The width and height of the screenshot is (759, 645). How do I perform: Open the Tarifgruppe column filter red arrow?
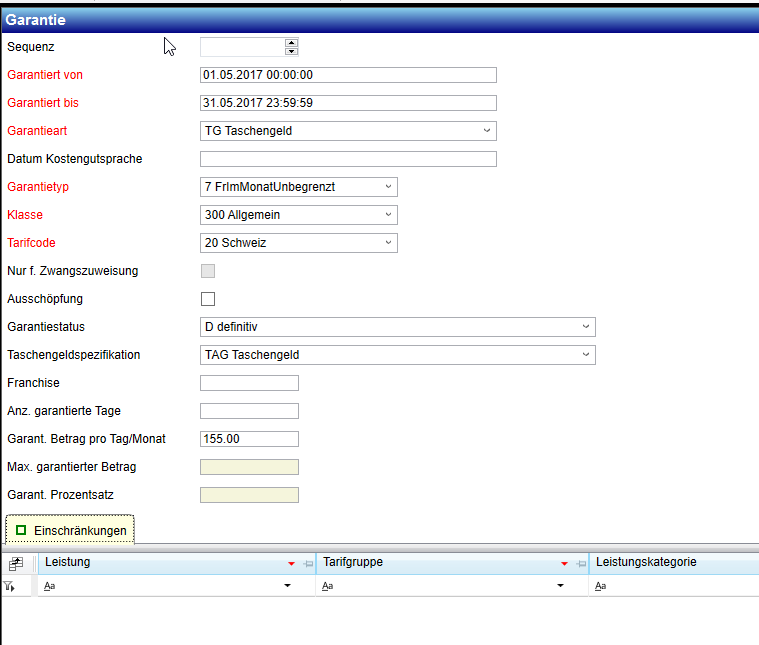pyautogui.click(x=564, y=564)
